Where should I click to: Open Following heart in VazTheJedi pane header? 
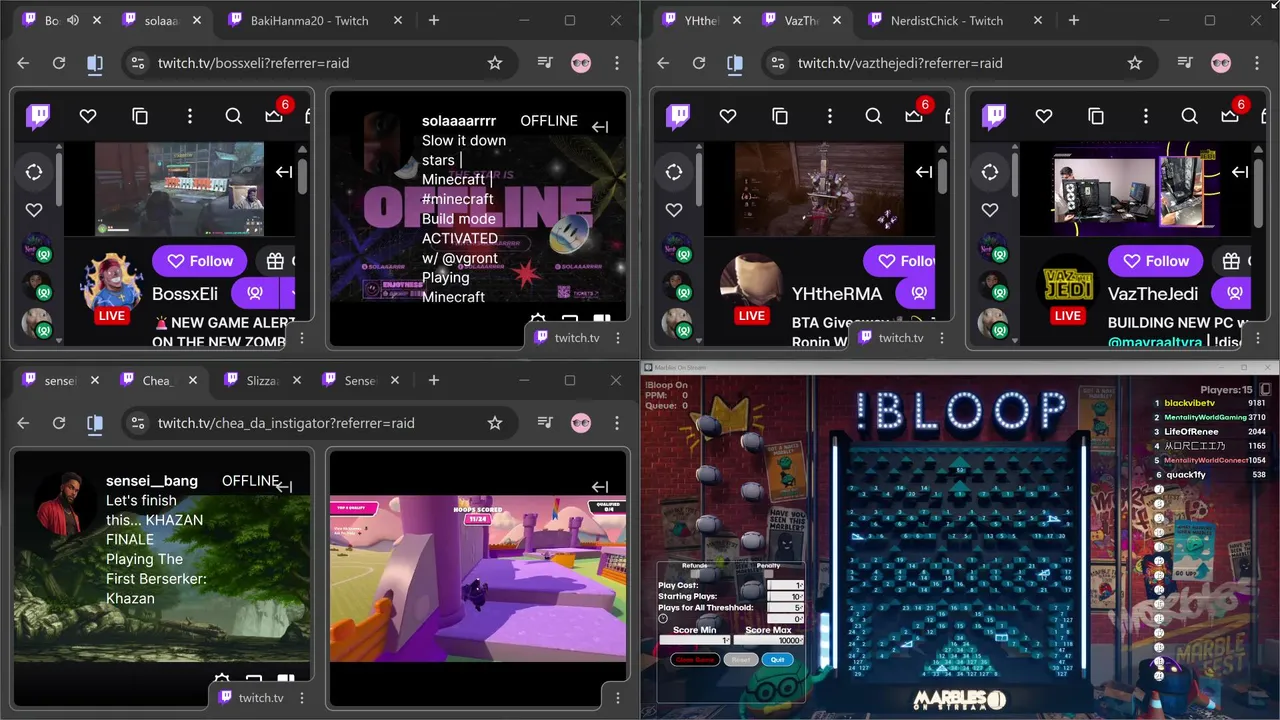1044,116
